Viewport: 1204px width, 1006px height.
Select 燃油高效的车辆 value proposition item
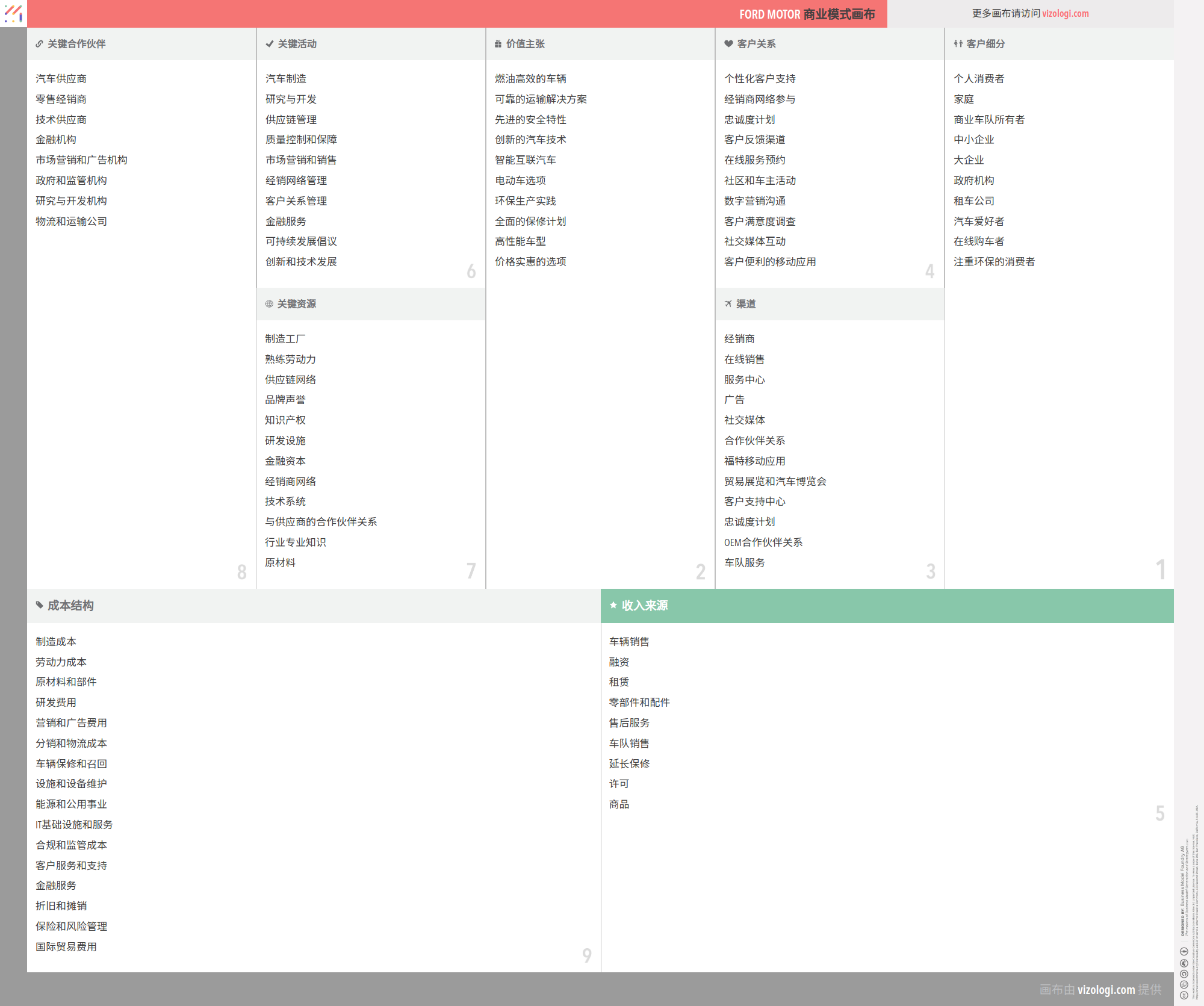pyautogui.click(x=530, y=79)
